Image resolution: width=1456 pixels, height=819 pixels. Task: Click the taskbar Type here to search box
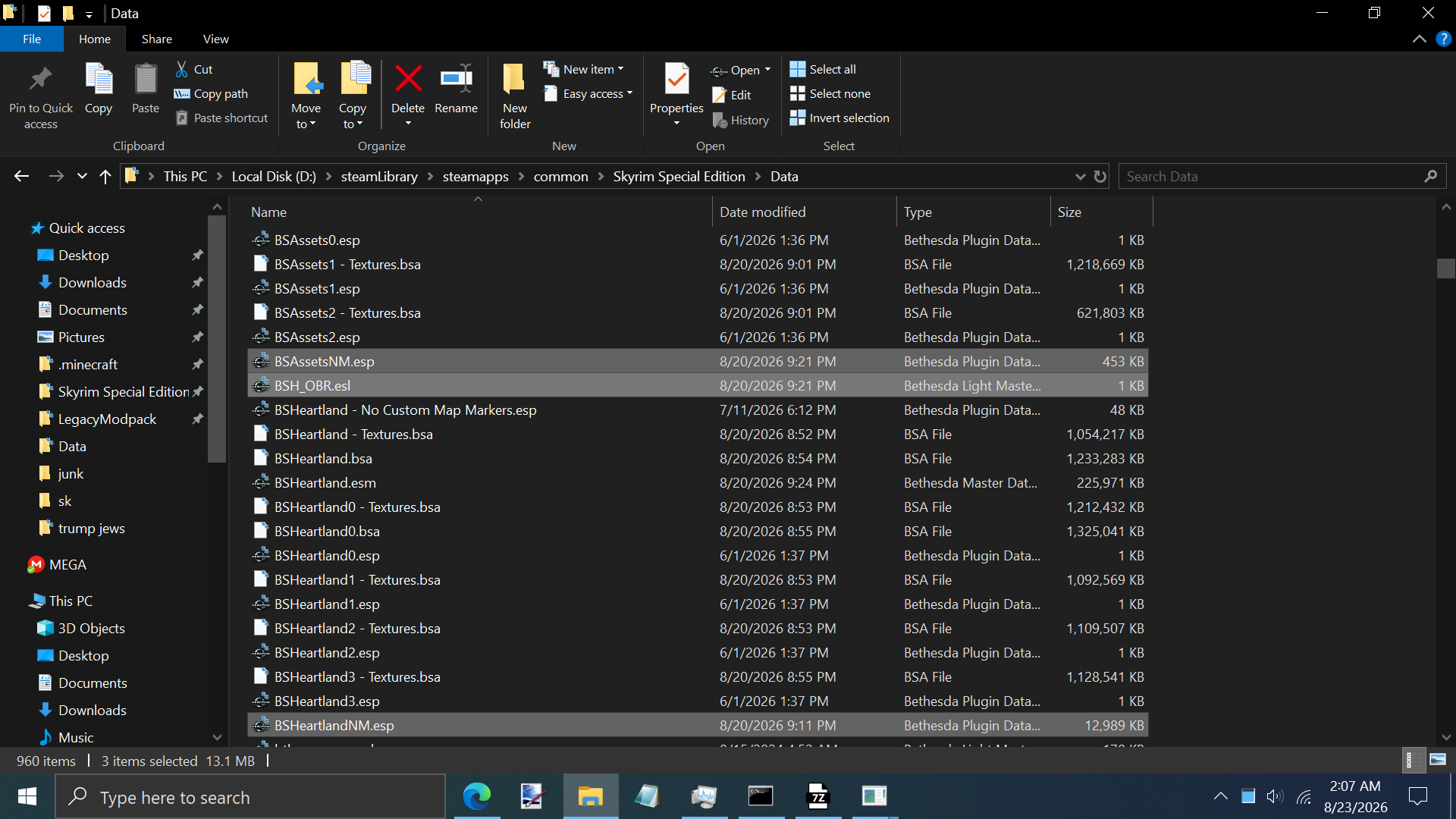[x=251, y=796]
